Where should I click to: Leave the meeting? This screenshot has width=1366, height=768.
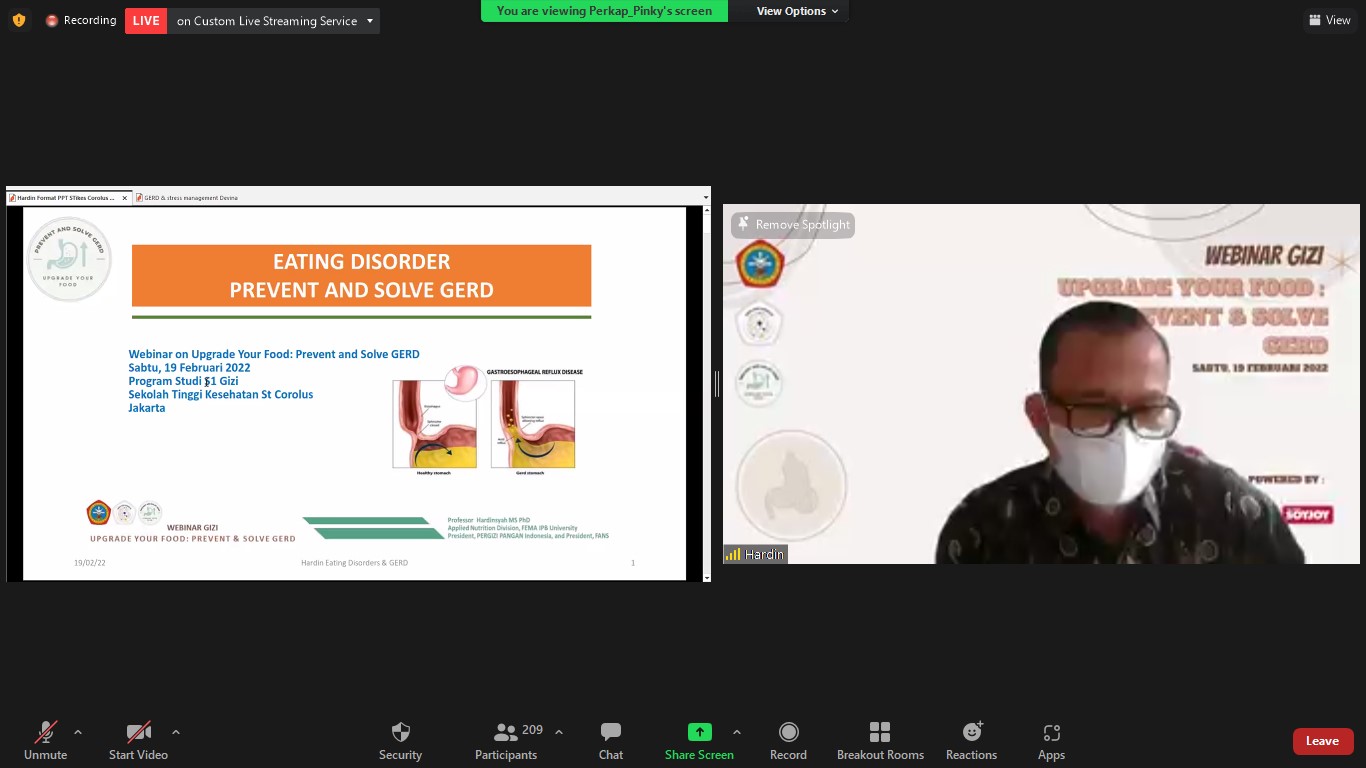pos(1322,741)
